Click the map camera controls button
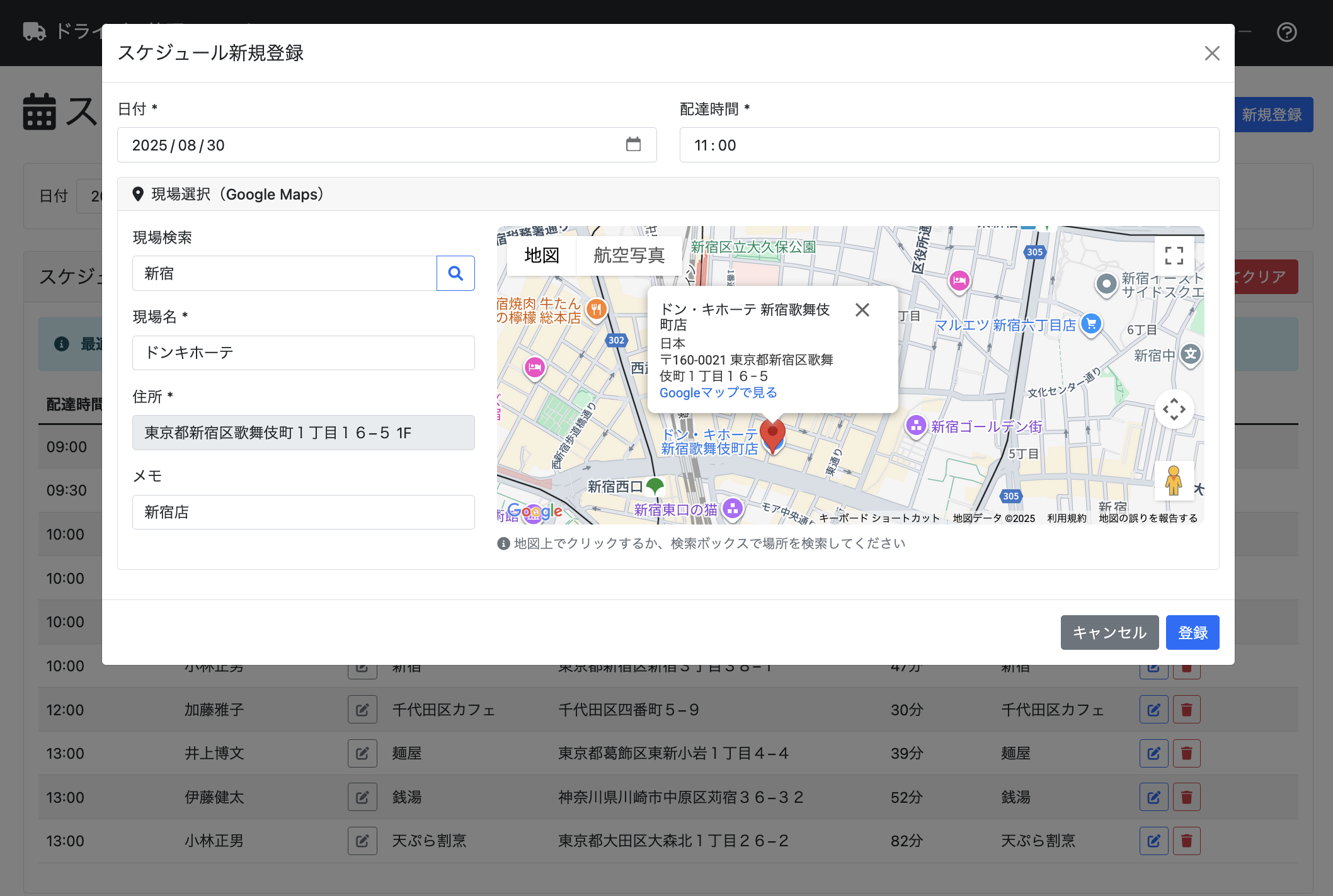Image resolution: width=1333 pixels, height=896 pixels. coord(1174,409)
